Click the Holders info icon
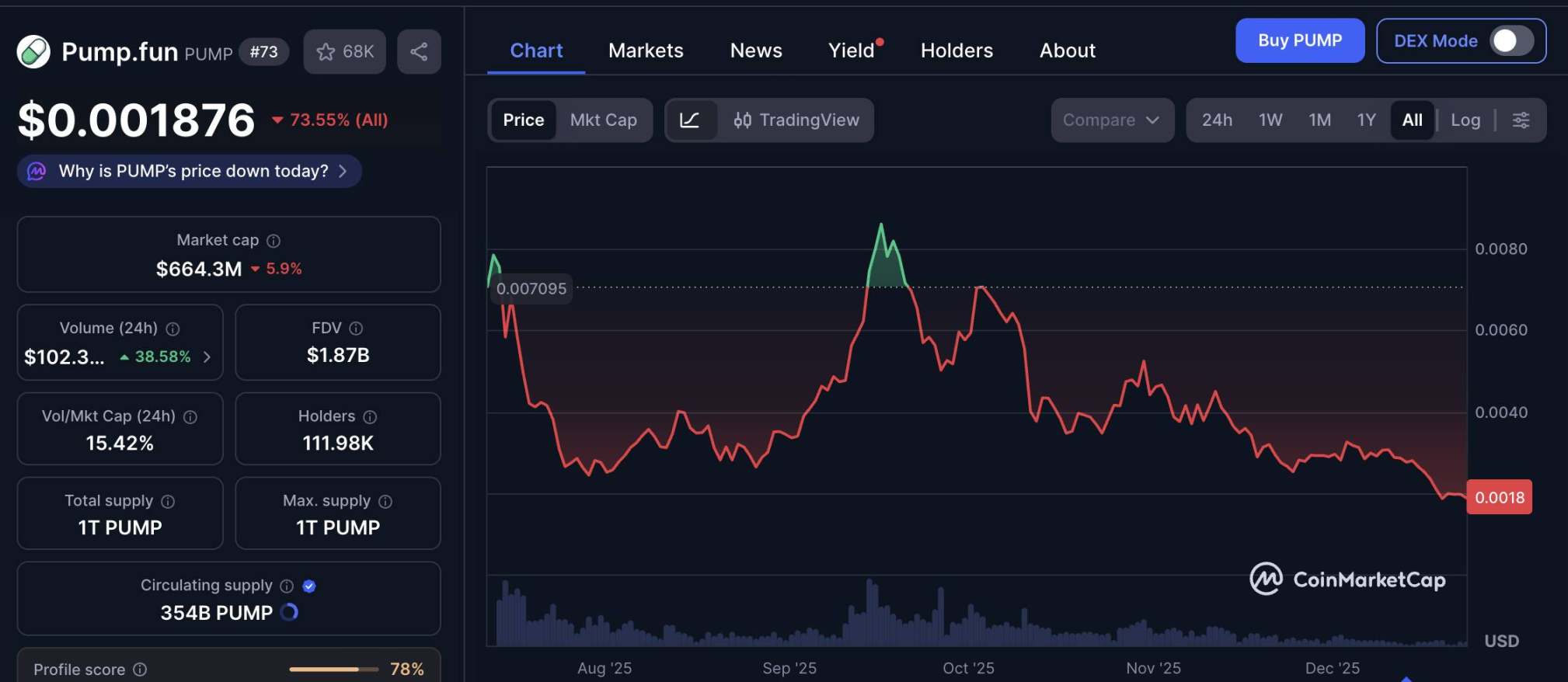 coord(370,417)
